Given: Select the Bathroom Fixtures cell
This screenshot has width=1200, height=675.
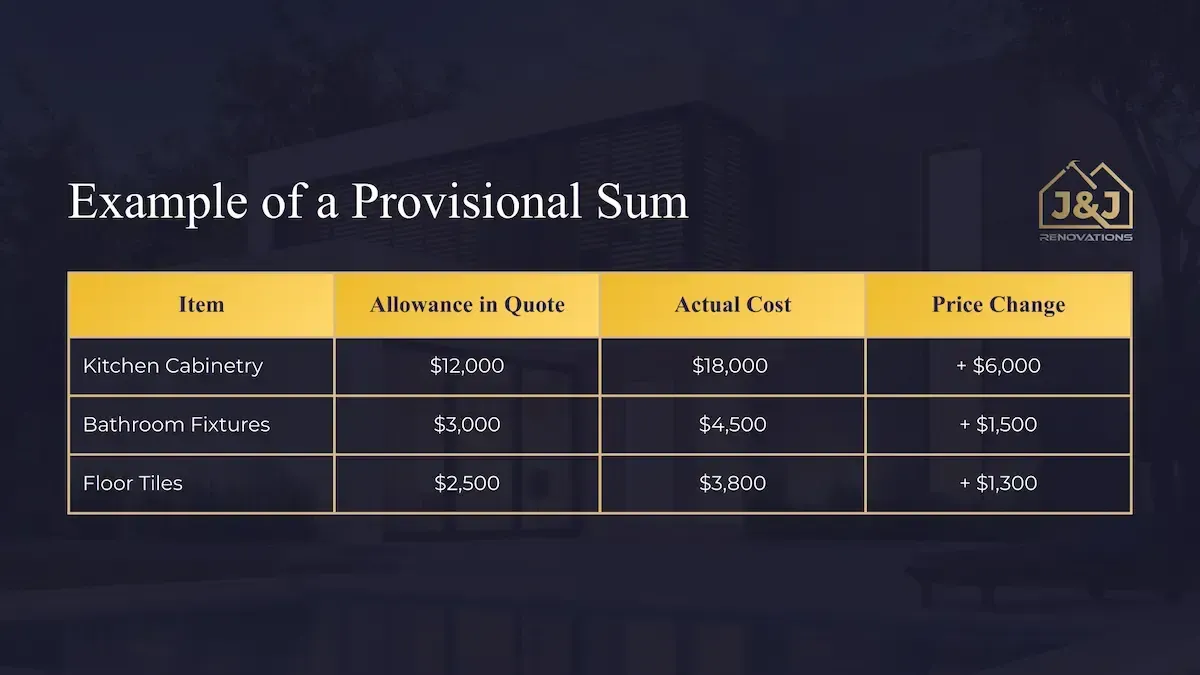Looking at the screenshot, I should pos(176,424).
